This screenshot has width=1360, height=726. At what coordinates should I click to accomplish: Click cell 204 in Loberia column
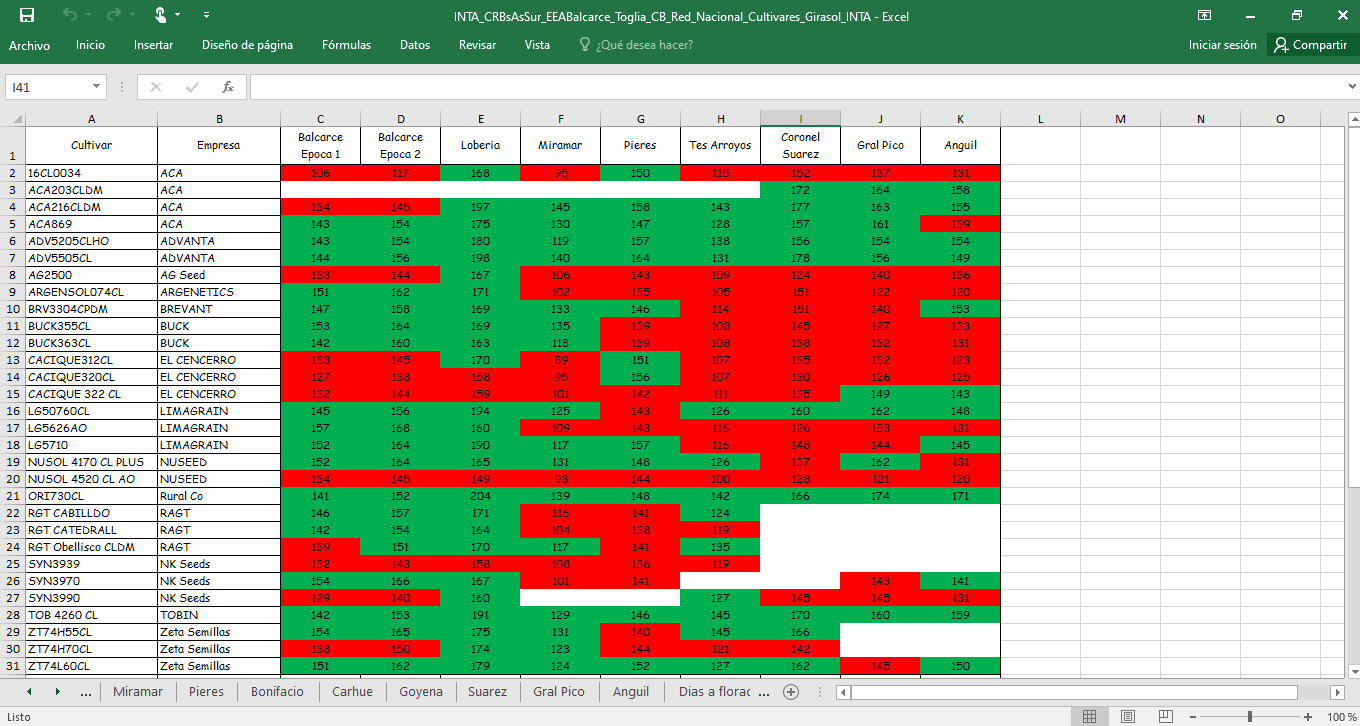[x=480, y=496]
